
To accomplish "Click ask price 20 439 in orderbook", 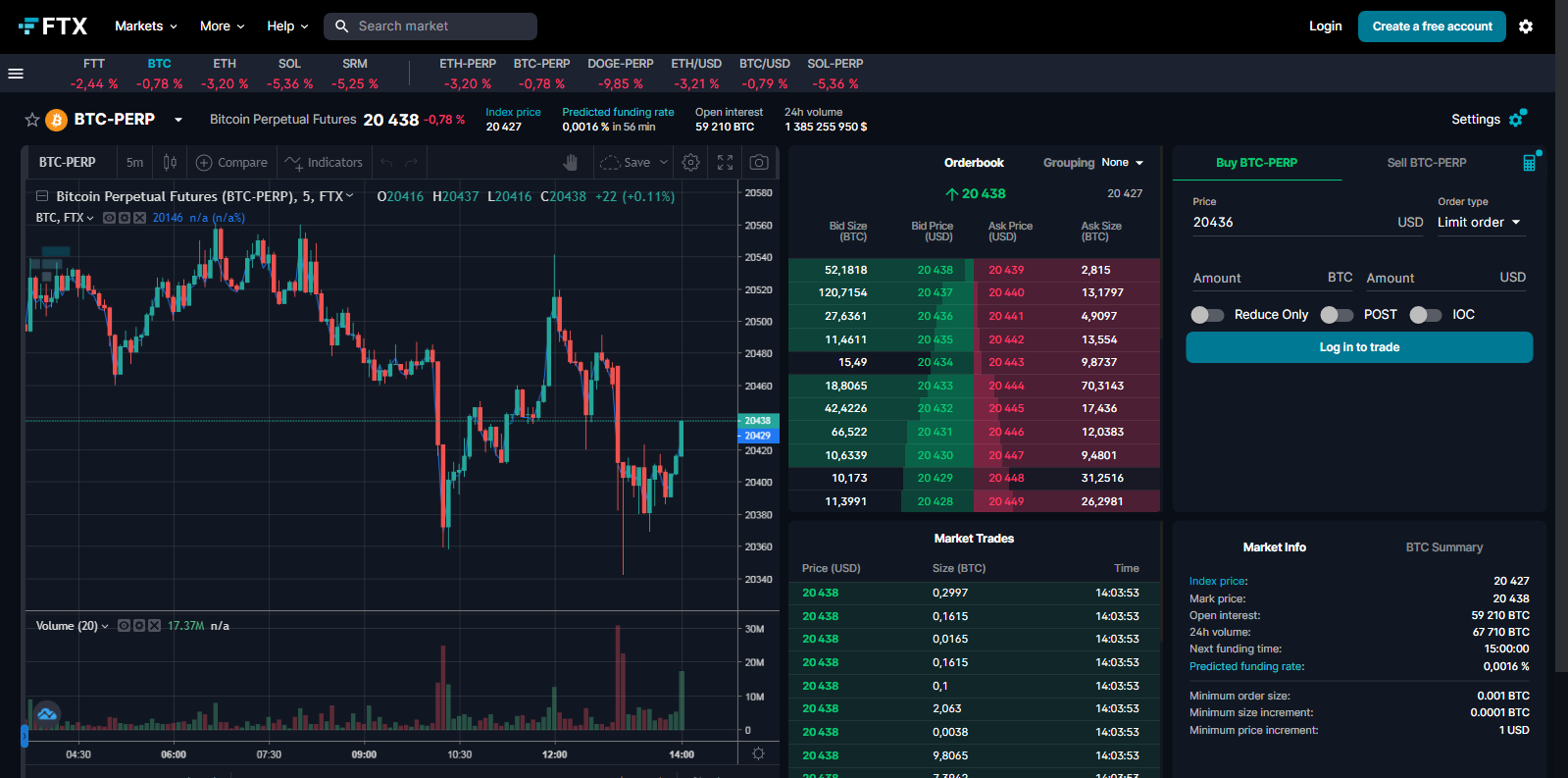I will [x=1006, y=270].
